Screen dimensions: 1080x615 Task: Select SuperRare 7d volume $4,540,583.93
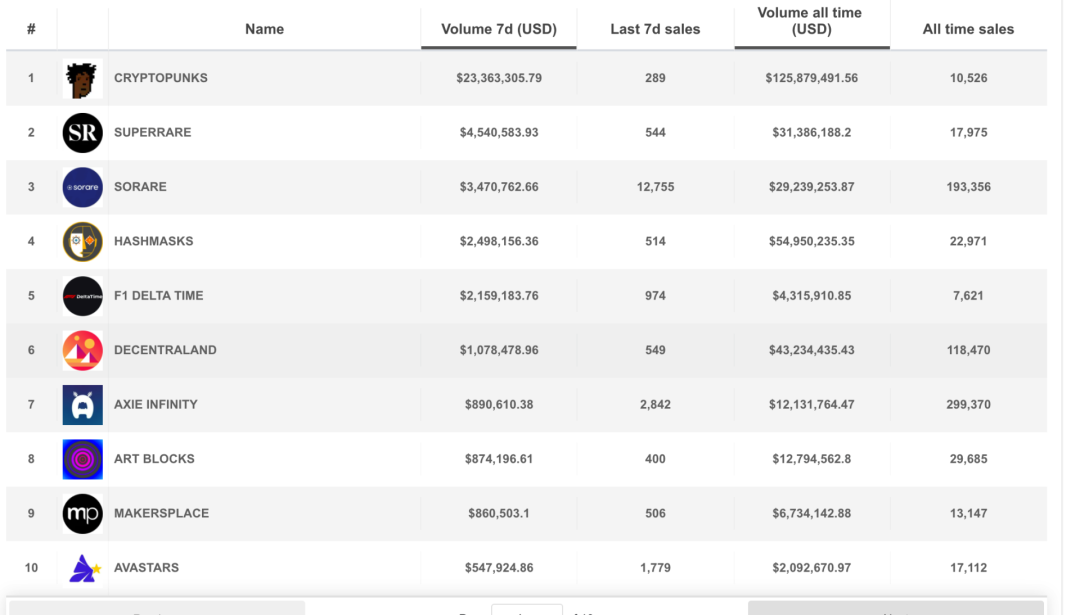click(x=499, y=132)
